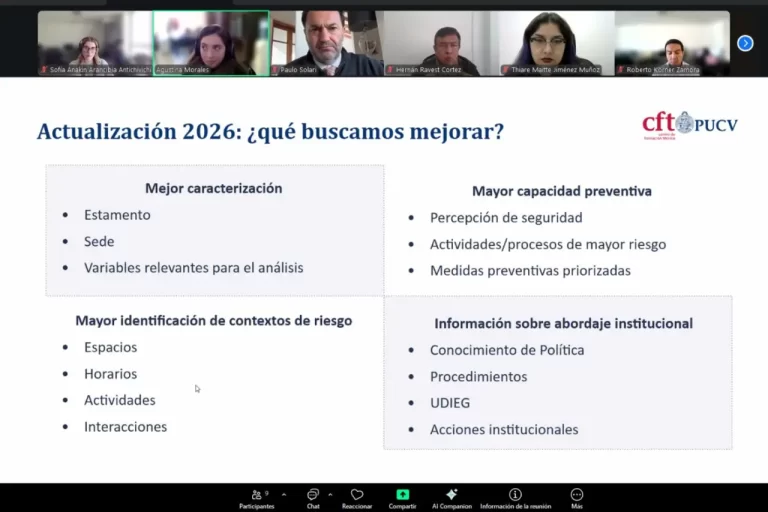The image size is (768, 512).
Task: Click muted mic icon on Paulo Solari
Action: pos(275,70)
